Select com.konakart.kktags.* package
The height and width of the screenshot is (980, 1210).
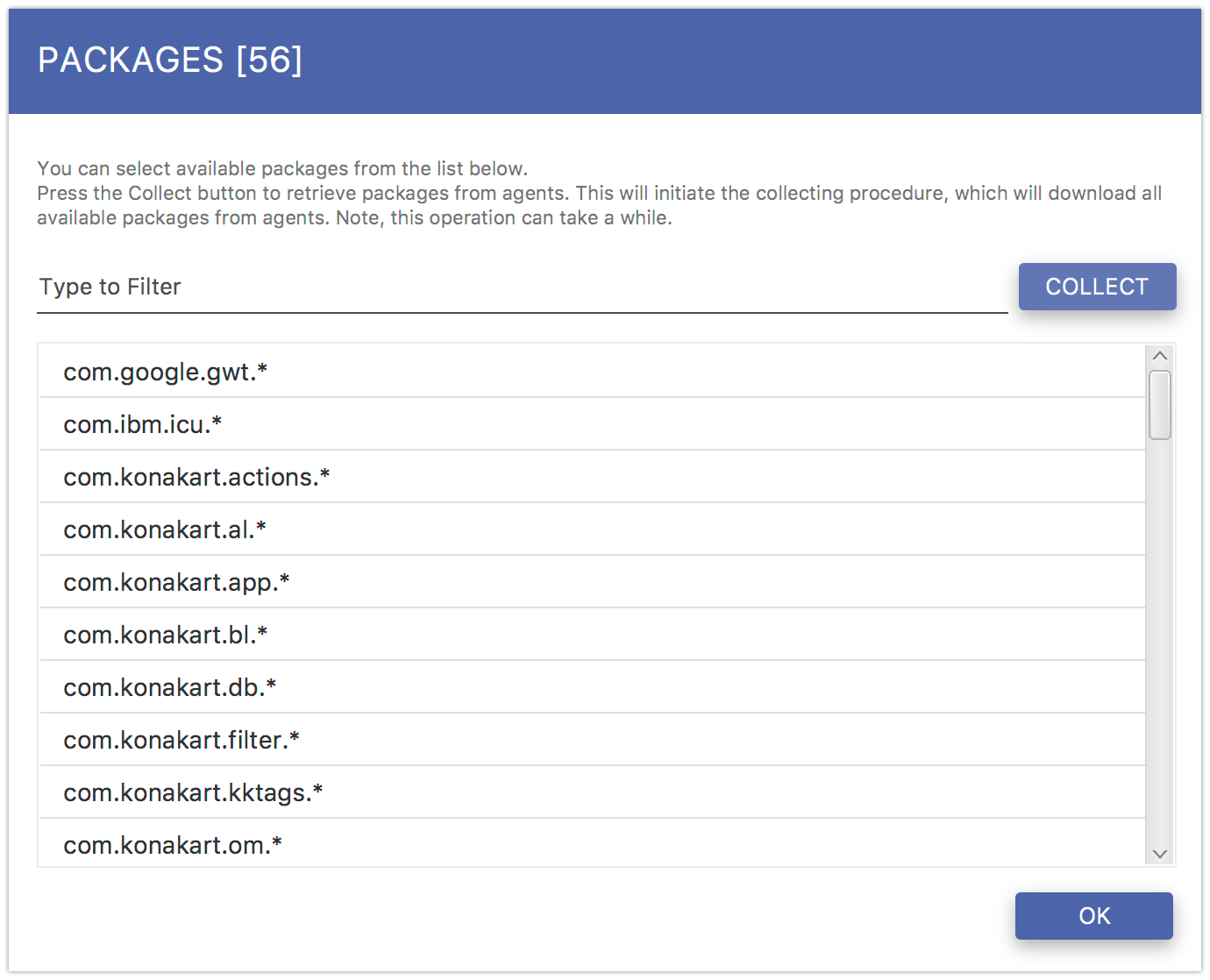(x=593, y=792)
